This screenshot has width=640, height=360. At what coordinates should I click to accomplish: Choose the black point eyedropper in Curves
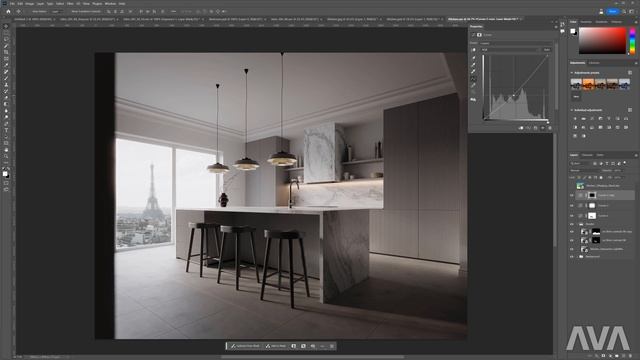click(473, 58)
